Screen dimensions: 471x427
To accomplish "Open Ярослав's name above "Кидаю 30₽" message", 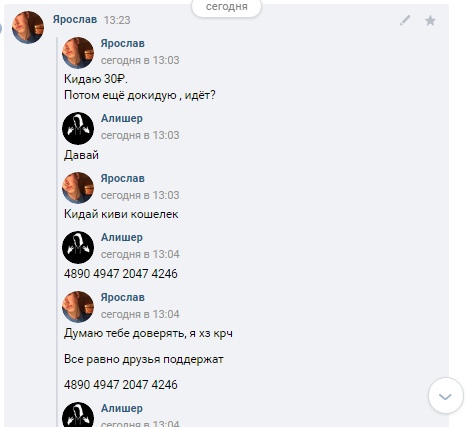I will click(x=123, y=43).
